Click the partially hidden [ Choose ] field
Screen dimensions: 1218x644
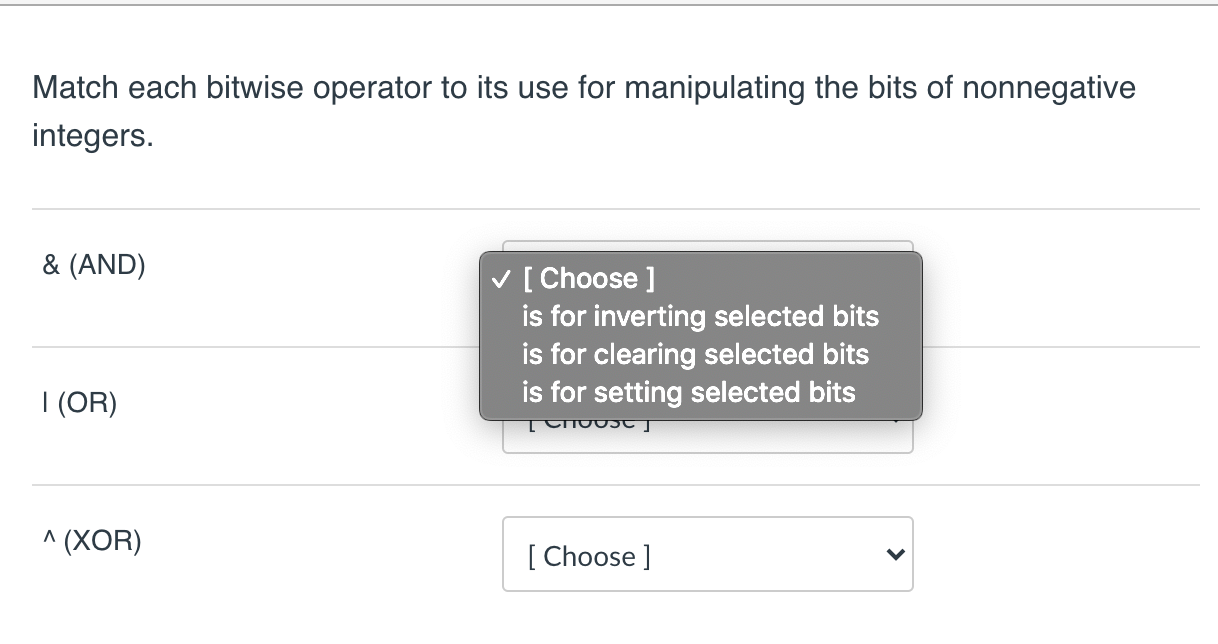click(707, 247)
